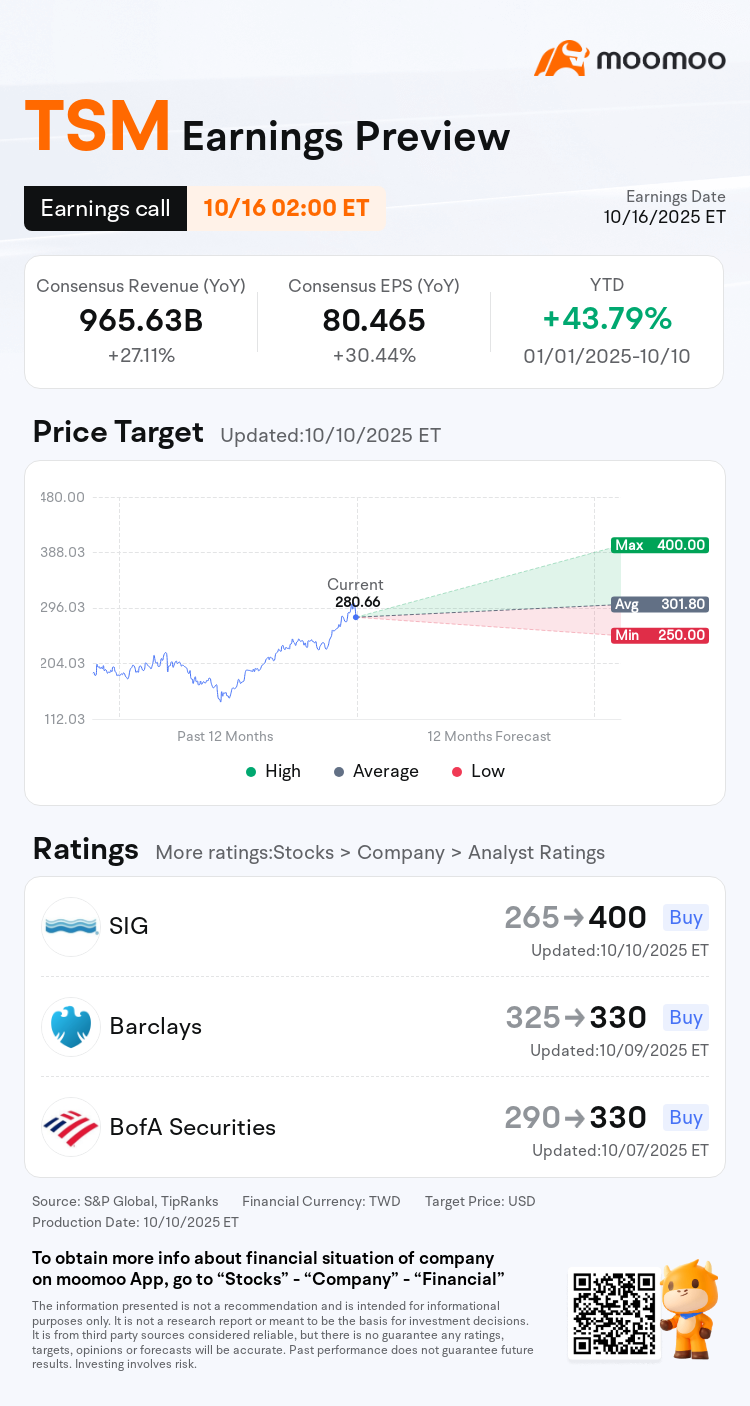Click the QR code image
Screen dimensions: 750x1406
(x=614, y=1313)
